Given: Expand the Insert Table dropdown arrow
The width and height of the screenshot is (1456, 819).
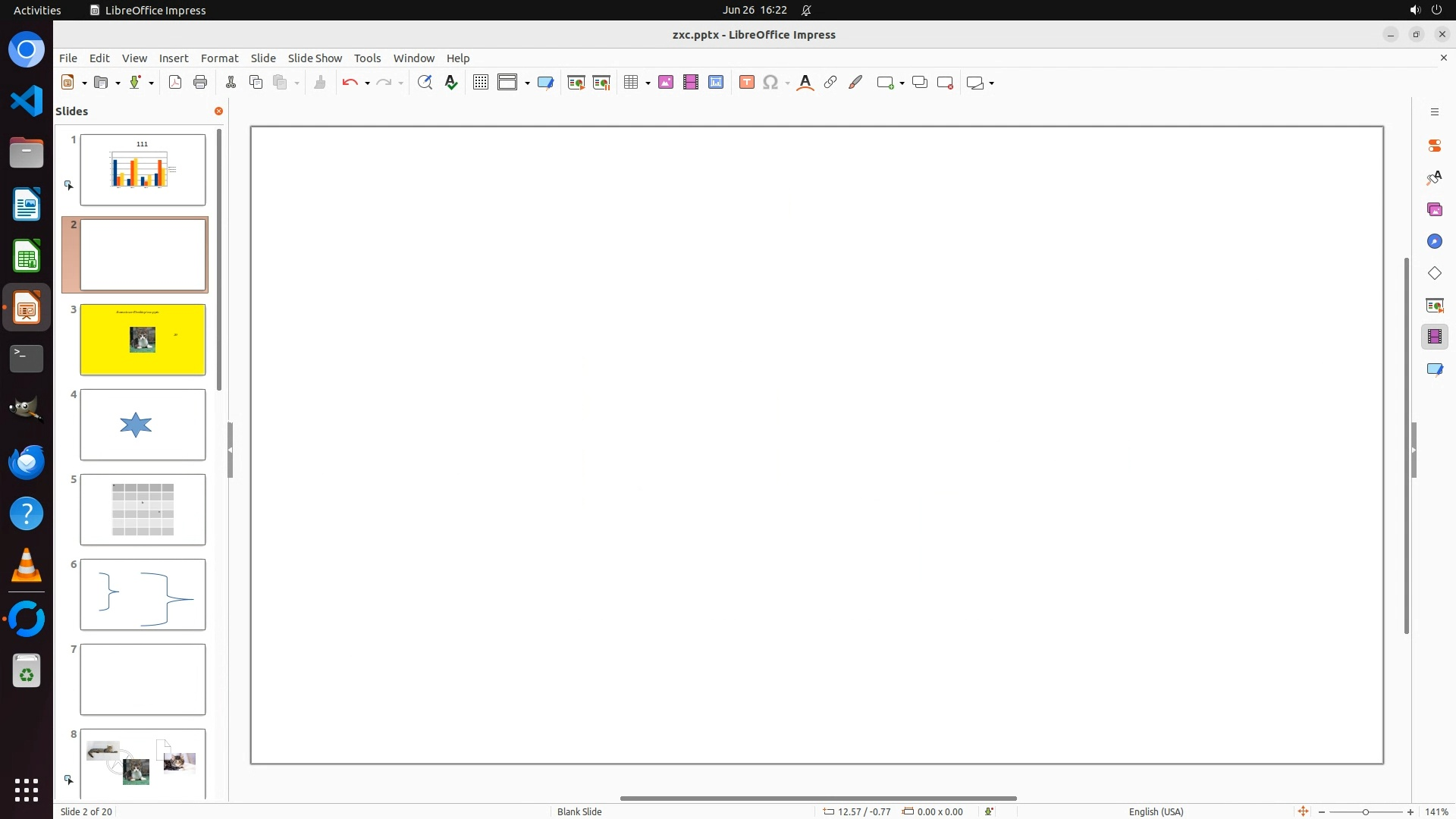Looking at the screenshot, I should 648,83.
